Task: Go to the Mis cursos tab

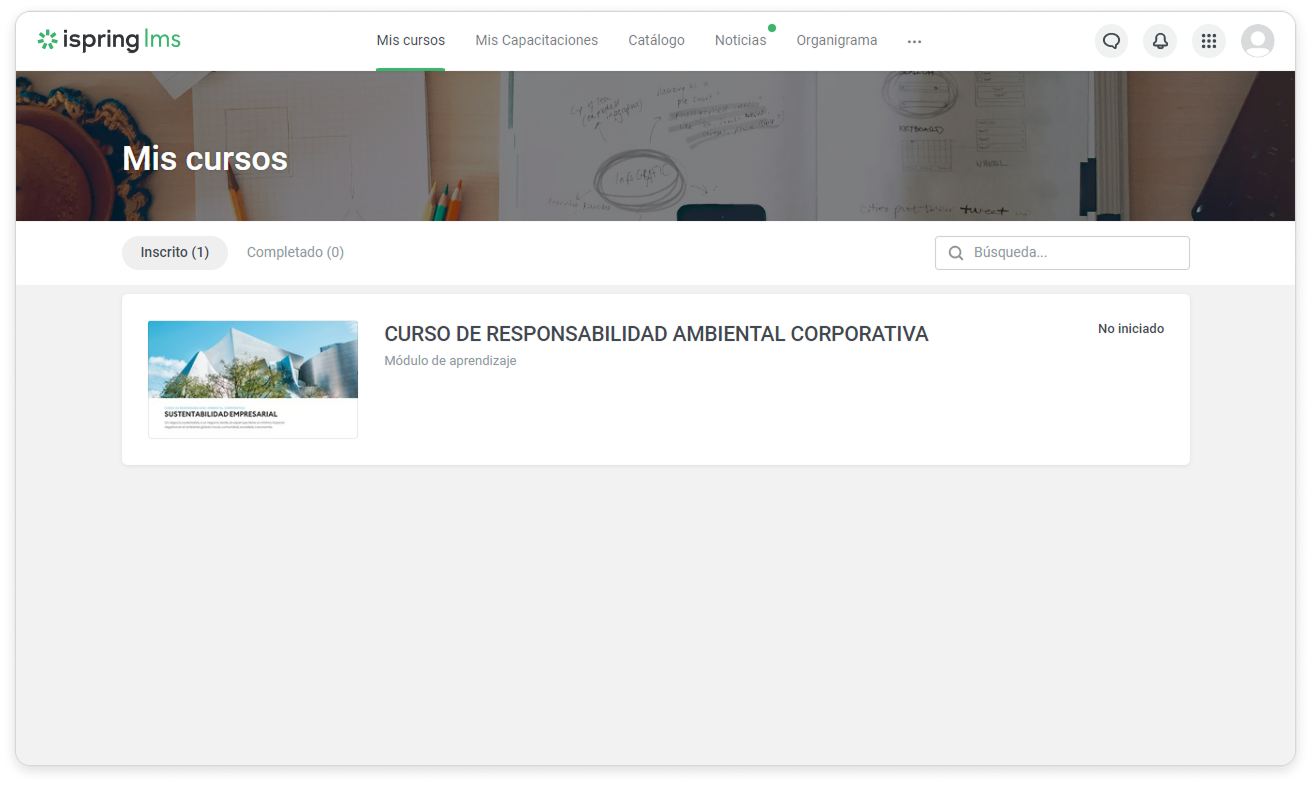Action: click(410, 41)
